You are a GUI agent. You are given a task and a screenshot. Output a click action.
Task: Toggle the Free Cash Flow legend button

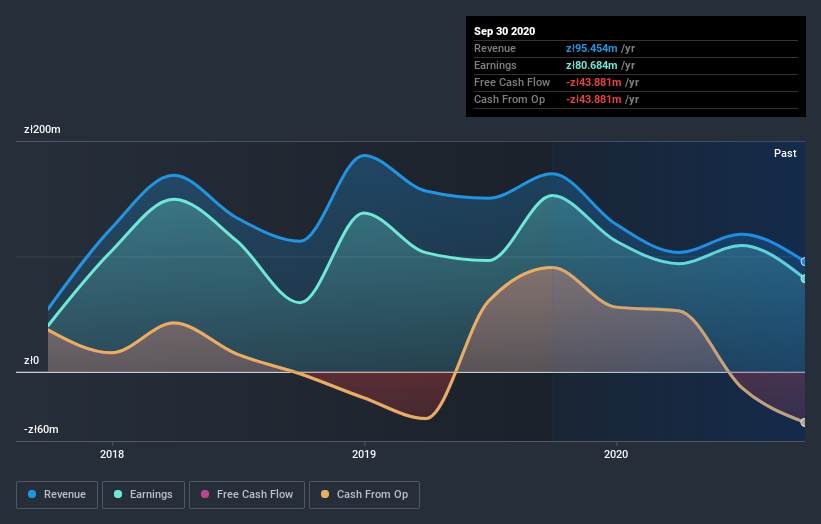point(247,495)
